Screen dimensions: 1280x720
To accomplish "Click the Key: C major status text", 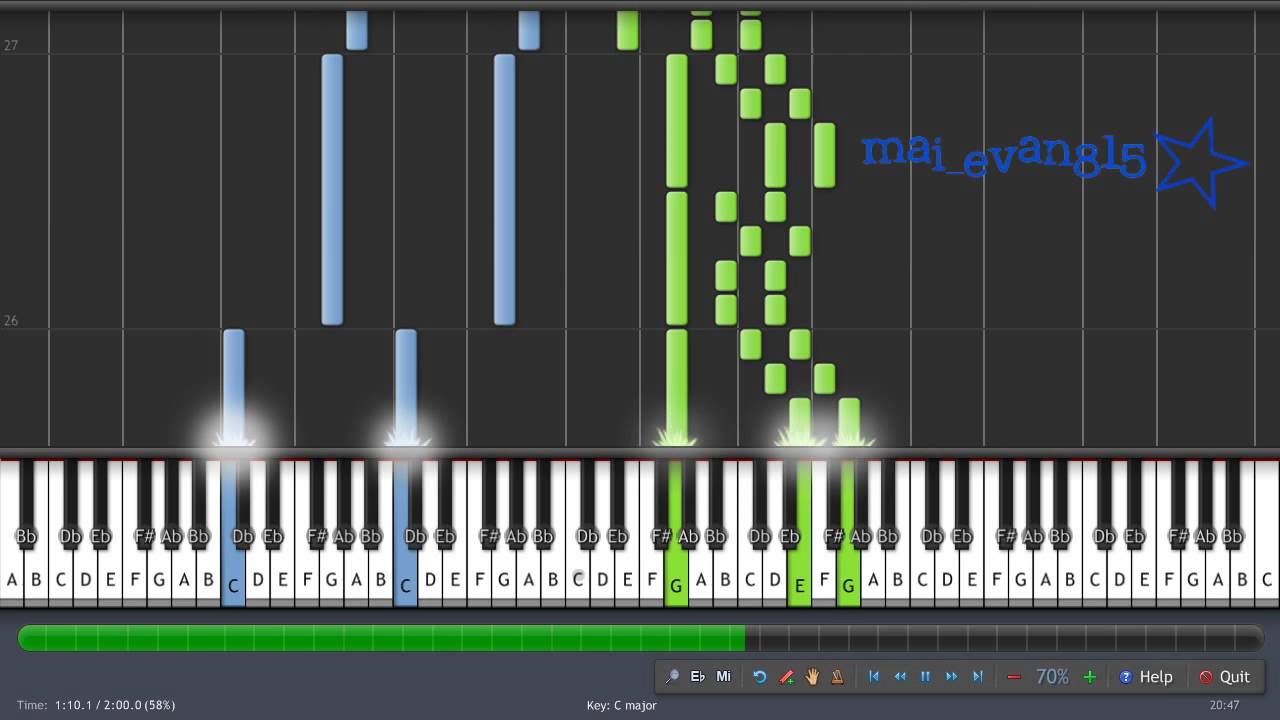I will pos(622,705).
